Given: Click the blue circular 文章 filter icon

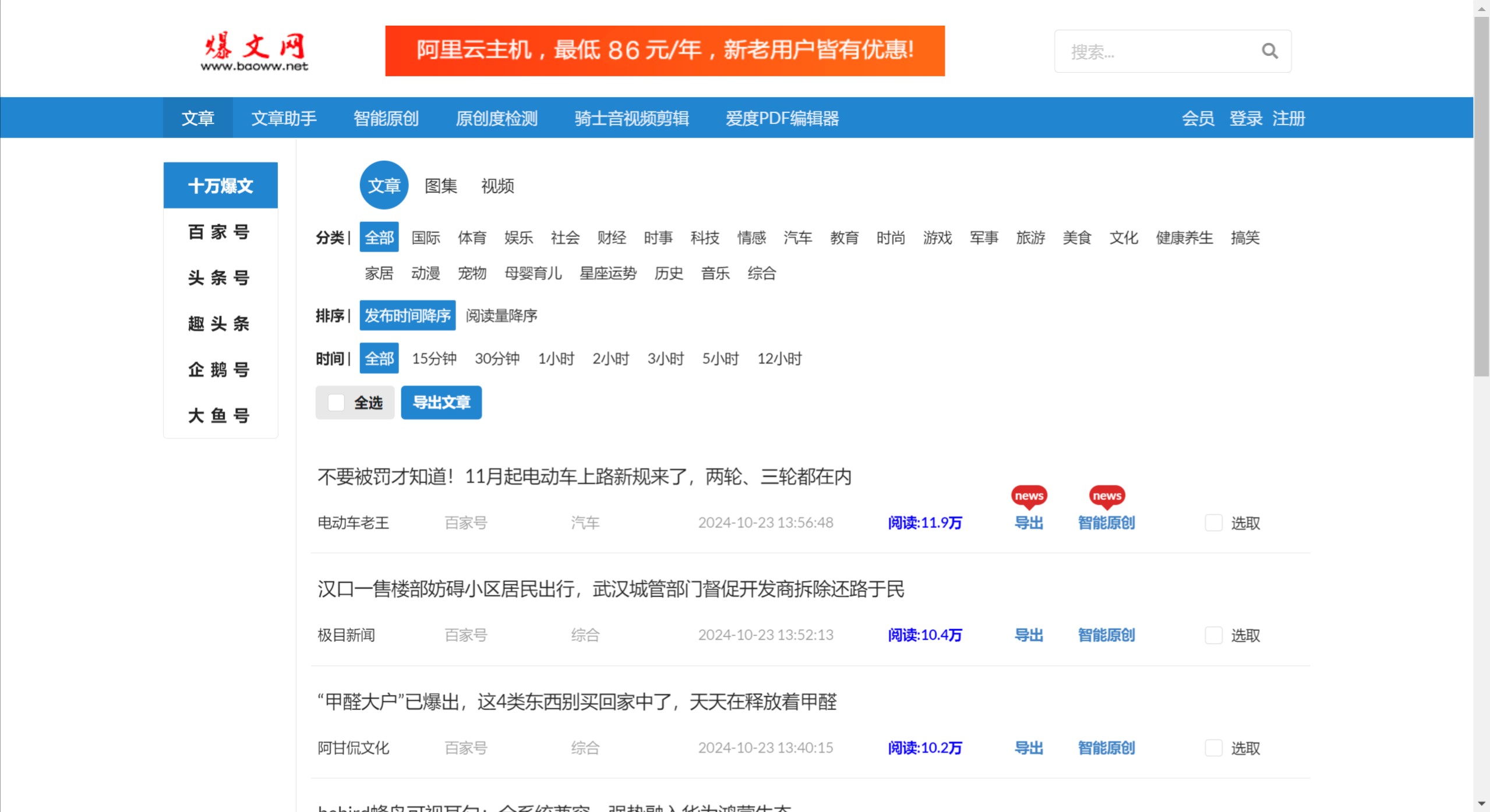Looking at the screenshot, I should tap(384, 185).
